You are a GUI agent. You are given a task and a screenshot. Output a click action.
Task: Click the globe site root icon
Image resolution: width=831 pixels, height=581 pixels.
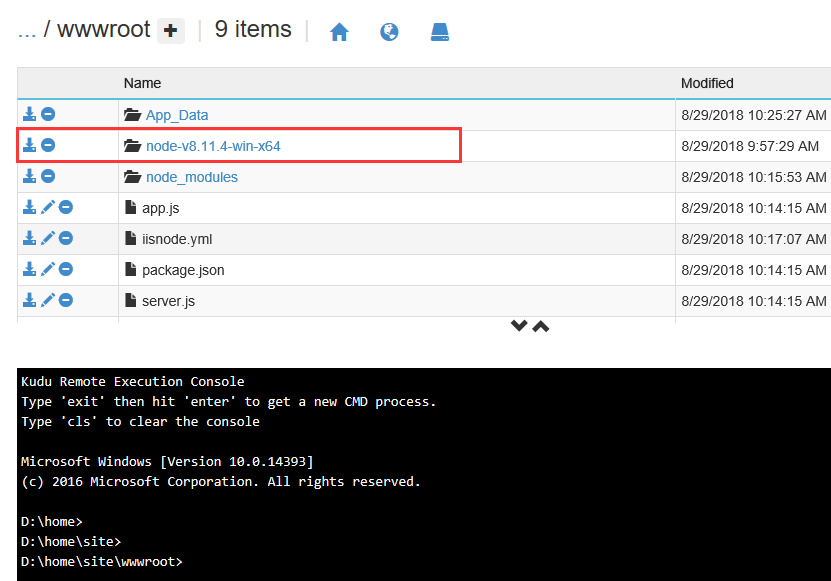point(389,32)
